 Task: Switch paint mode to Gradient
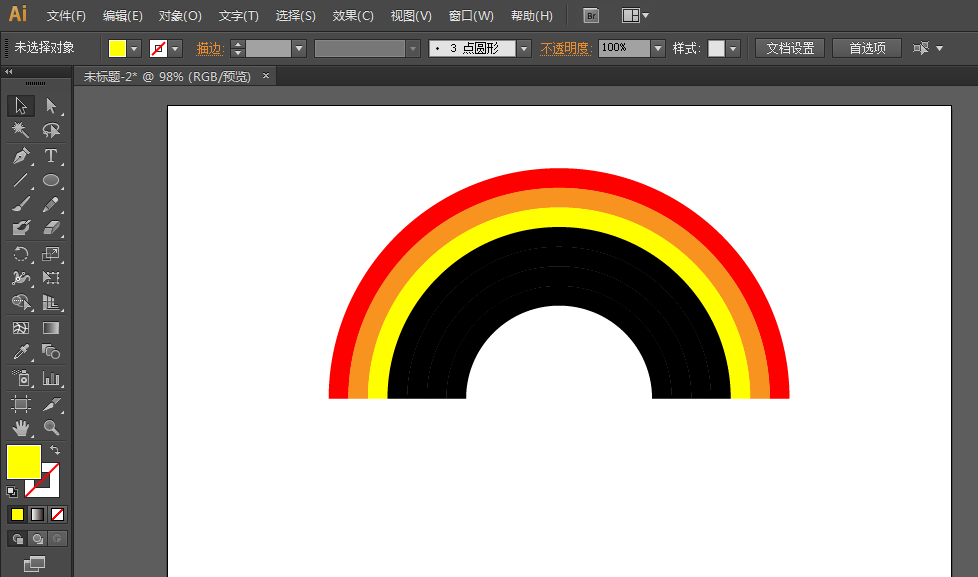(x=37, y=515)
